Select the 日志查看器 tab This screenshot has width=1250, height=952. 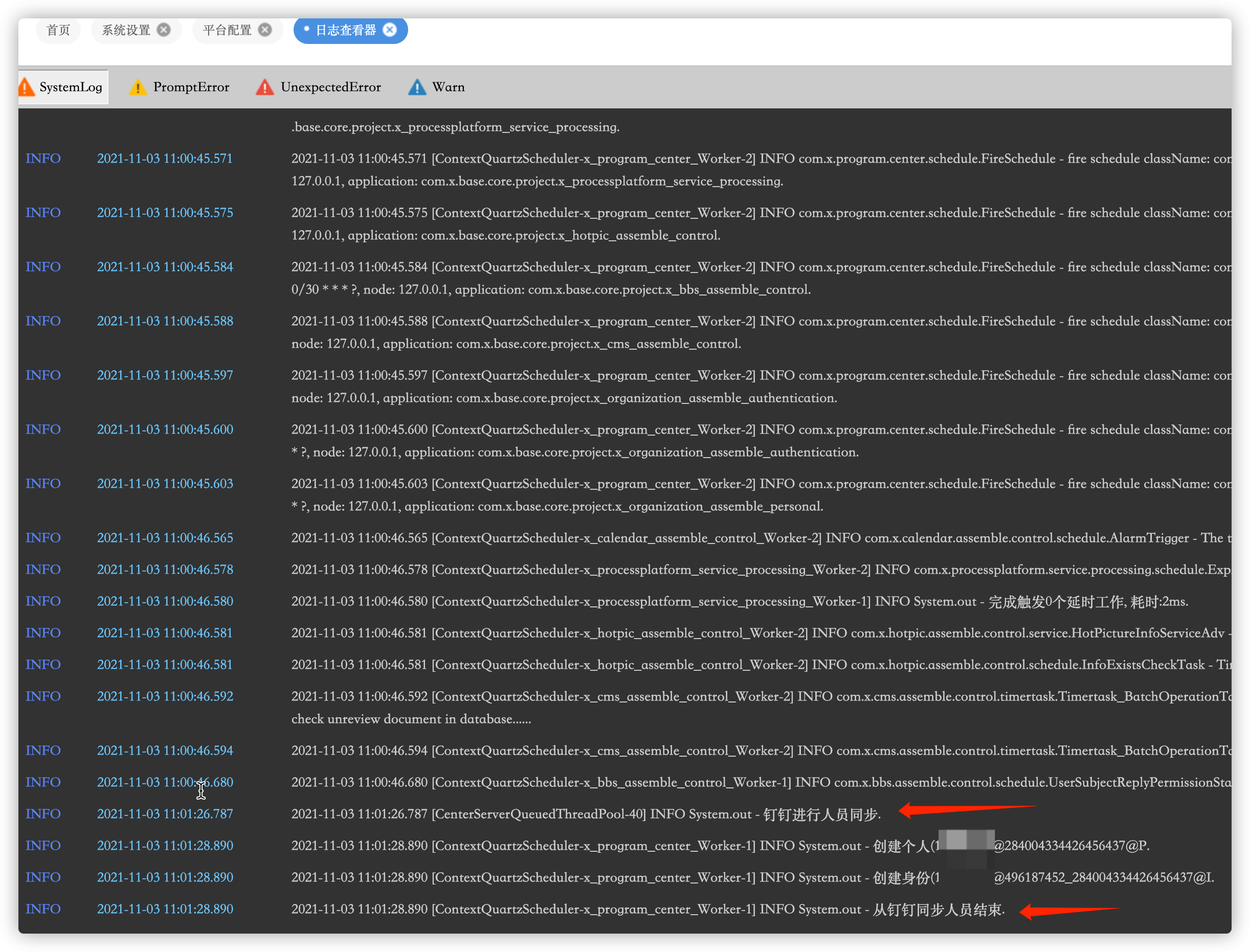pyautogui.click(x=346, y=30)
